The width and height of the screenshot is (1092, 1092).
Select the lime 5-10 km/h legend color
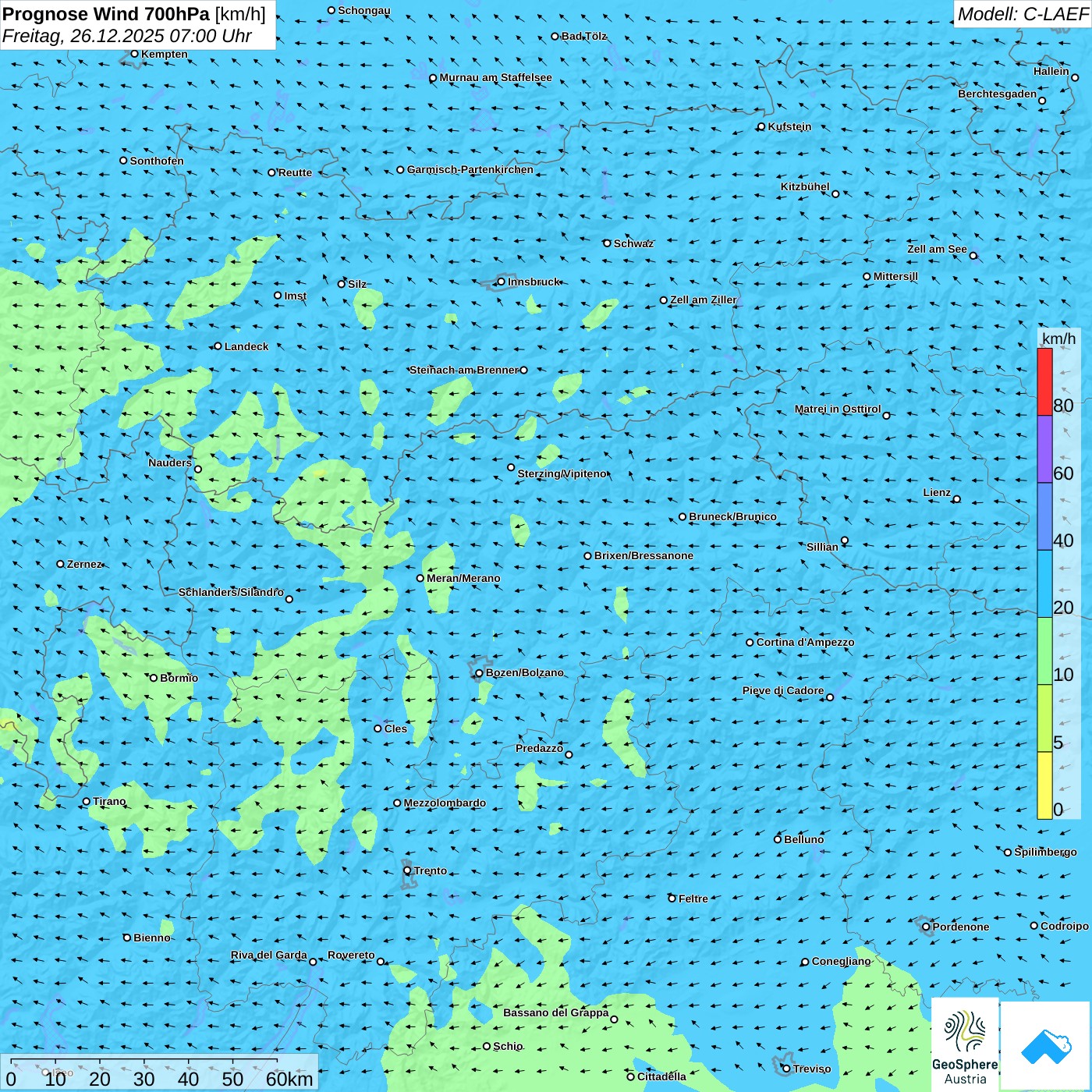[1044, 718]
